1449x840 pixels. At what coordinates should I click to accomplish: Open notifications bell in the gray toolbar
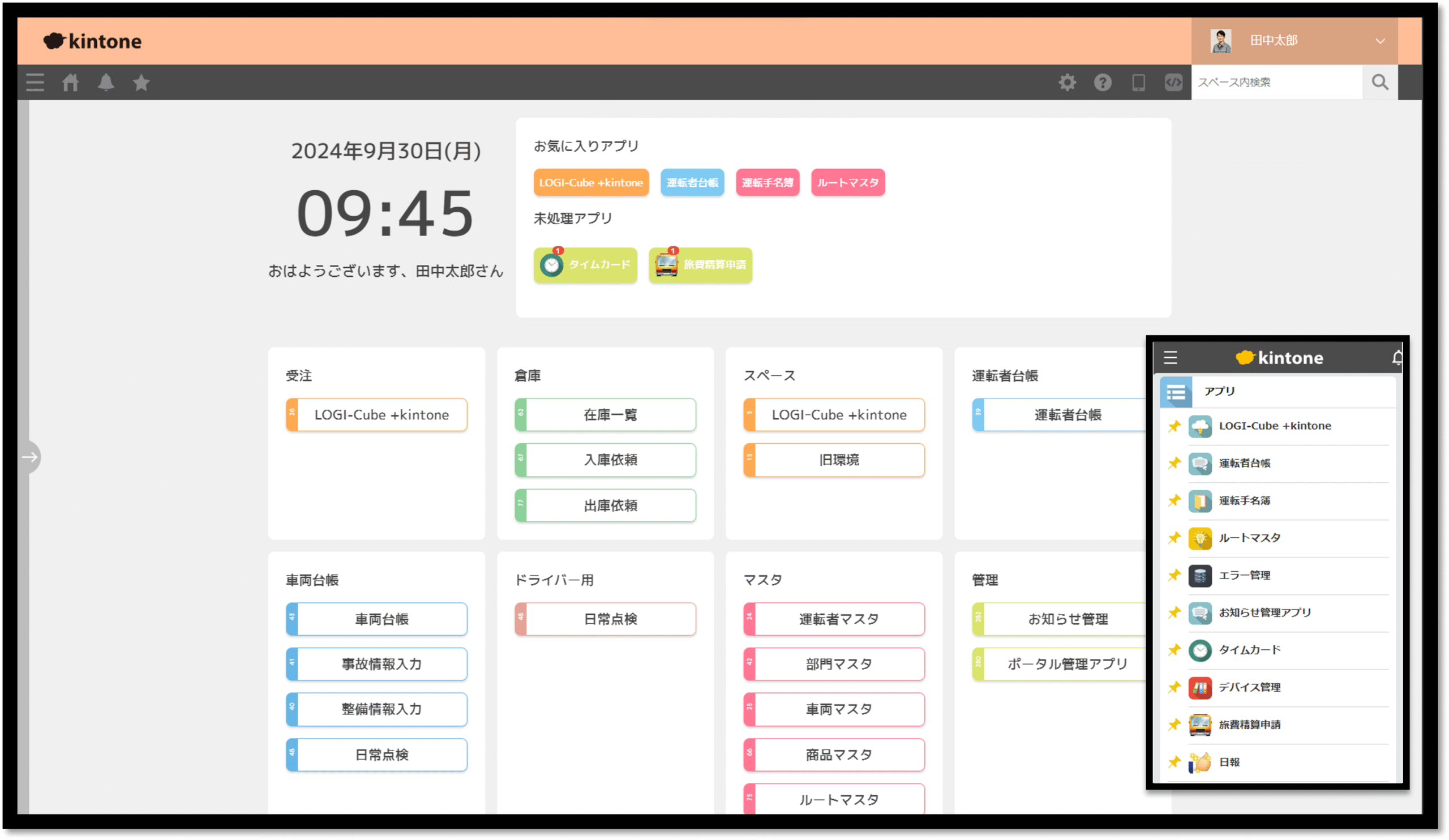[x=106, y=82]
